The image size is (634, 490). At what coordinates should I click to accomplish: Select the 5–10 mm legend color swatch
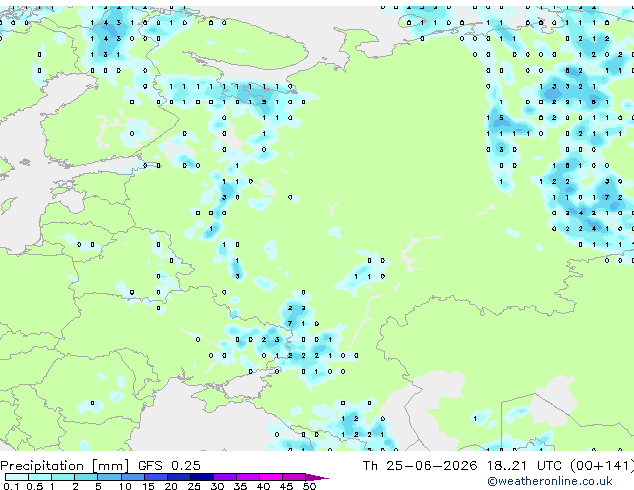coord(109,477)
